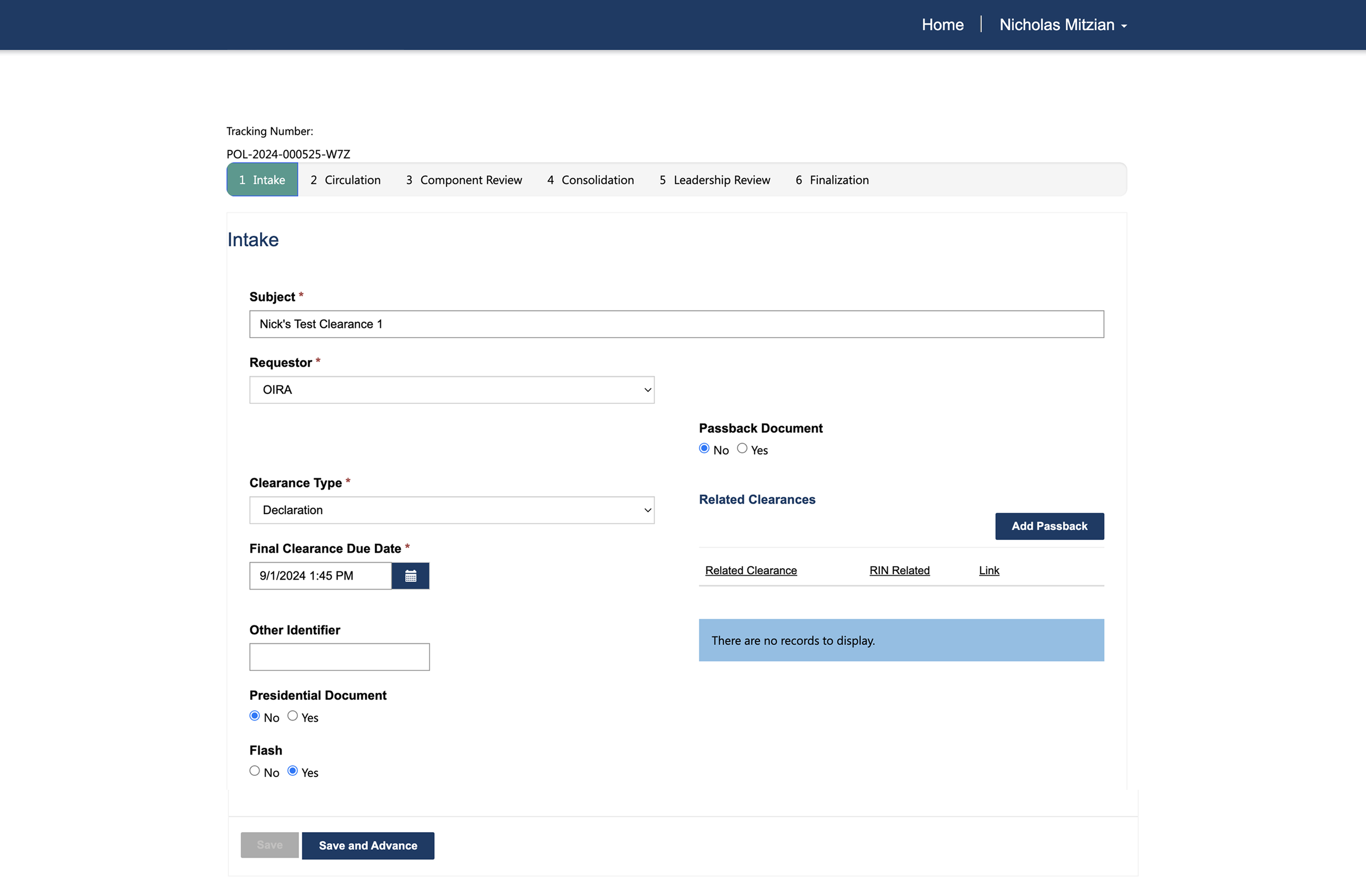Go to the Circulation step tab
This screenshot has width=1366, height=896.
345,180
